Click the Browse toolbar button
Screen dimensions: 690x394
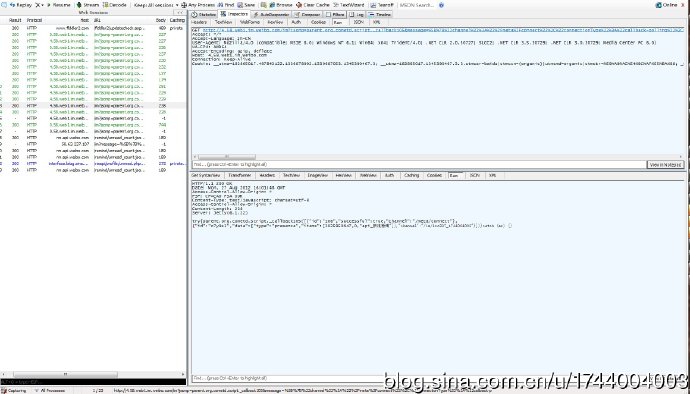(x=281, y=5)
